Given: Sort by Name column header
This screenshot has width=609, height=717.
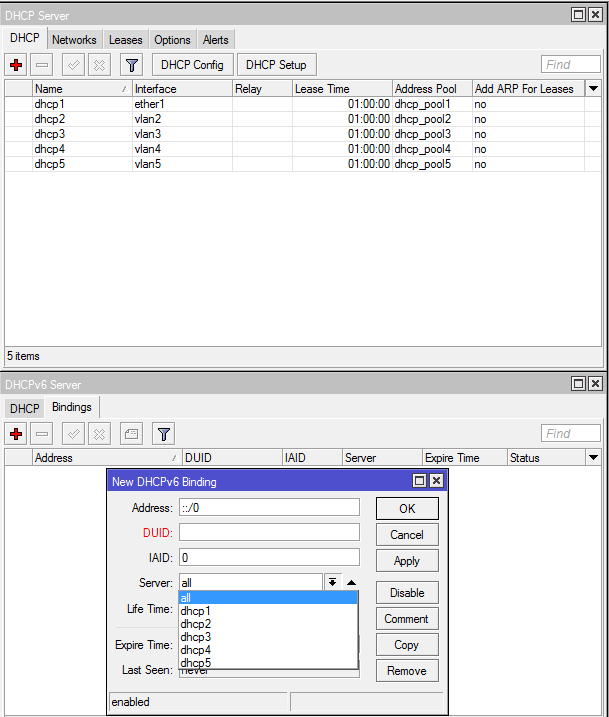Looking at the screenshot, I should (82, 89).
